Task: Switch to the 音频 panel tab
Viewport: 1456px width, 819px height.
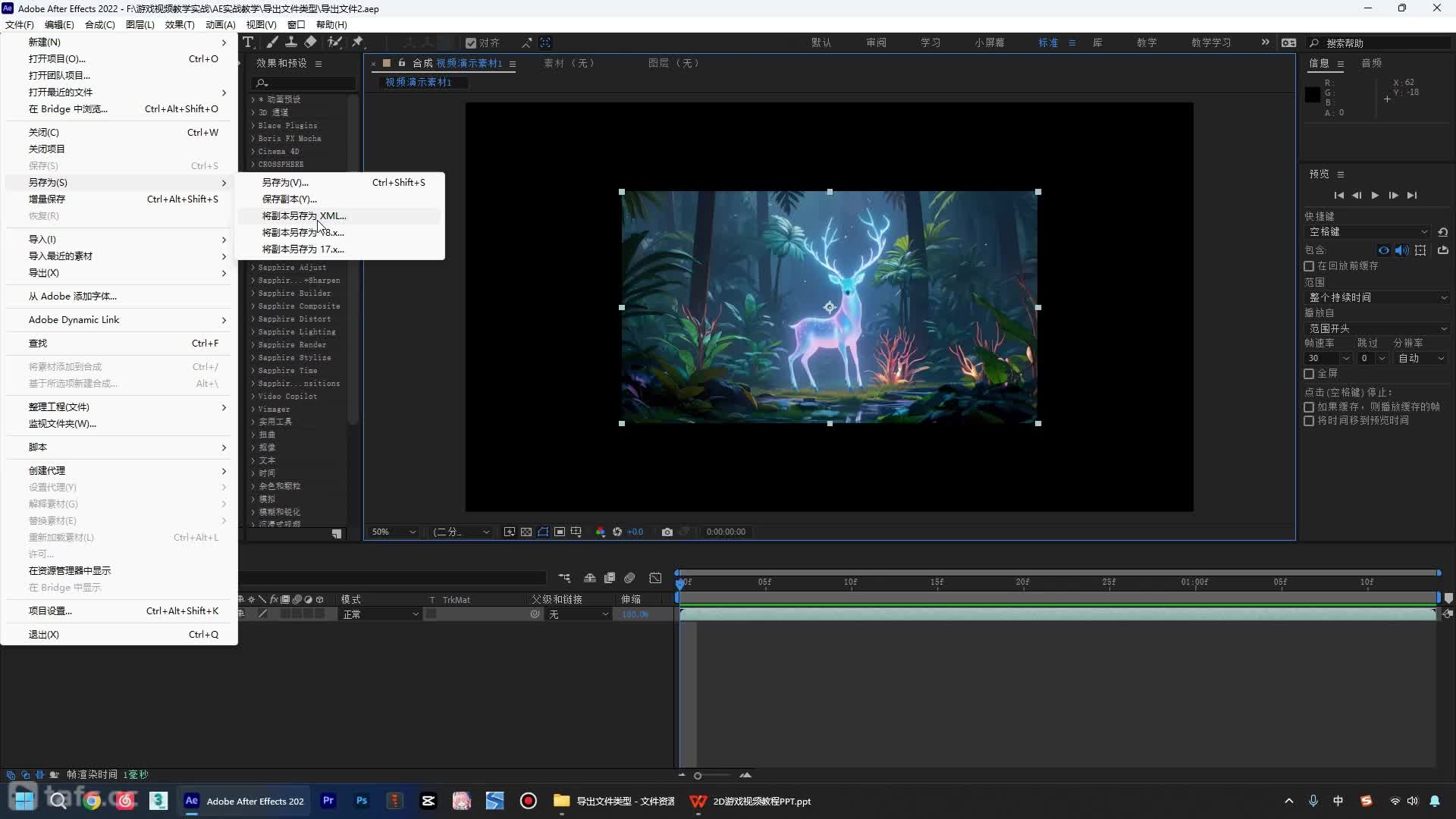Action: click(1372, 64)
